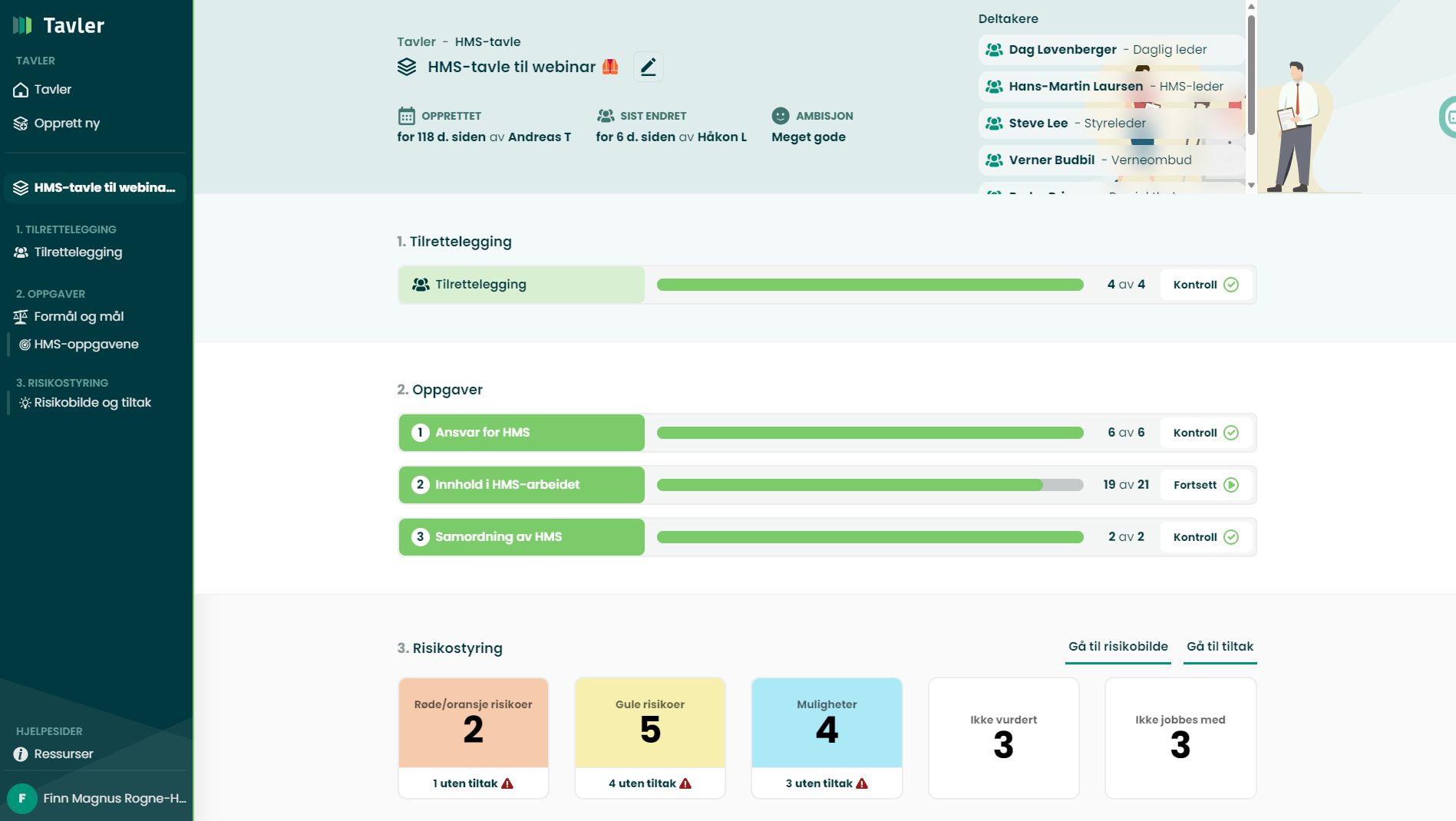Open 'Innhold i HMS-arbeidet' task

click(x=521, y=485)
